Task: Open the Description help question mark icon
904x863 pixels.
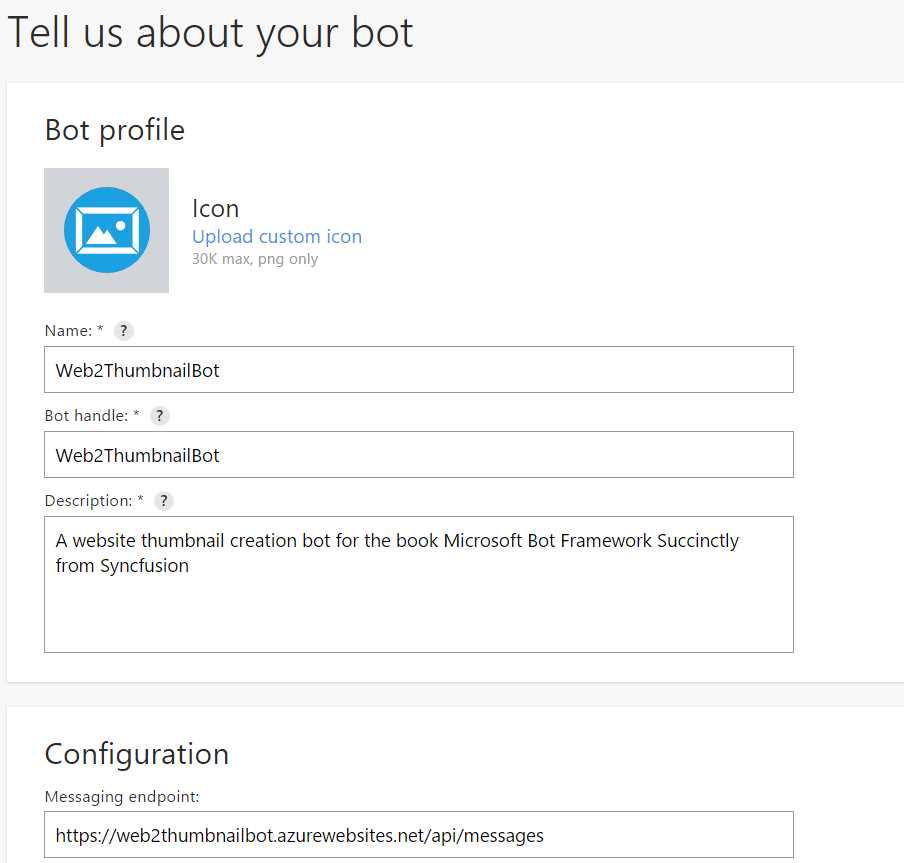Action: tap(163, 500)
